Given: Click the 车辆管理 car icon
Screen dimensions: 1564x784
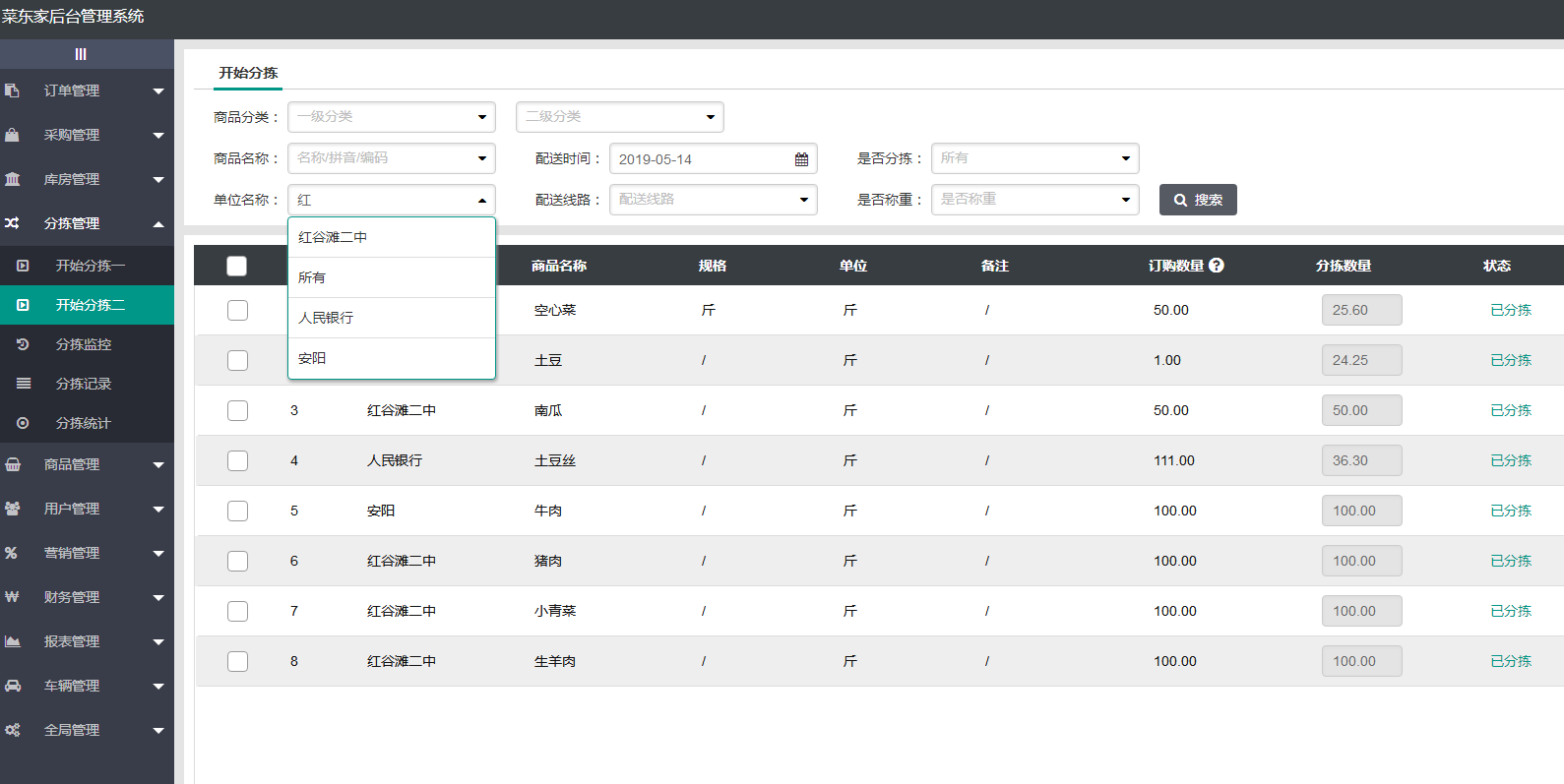Looking at the screenshot, I should coord(12,686).
